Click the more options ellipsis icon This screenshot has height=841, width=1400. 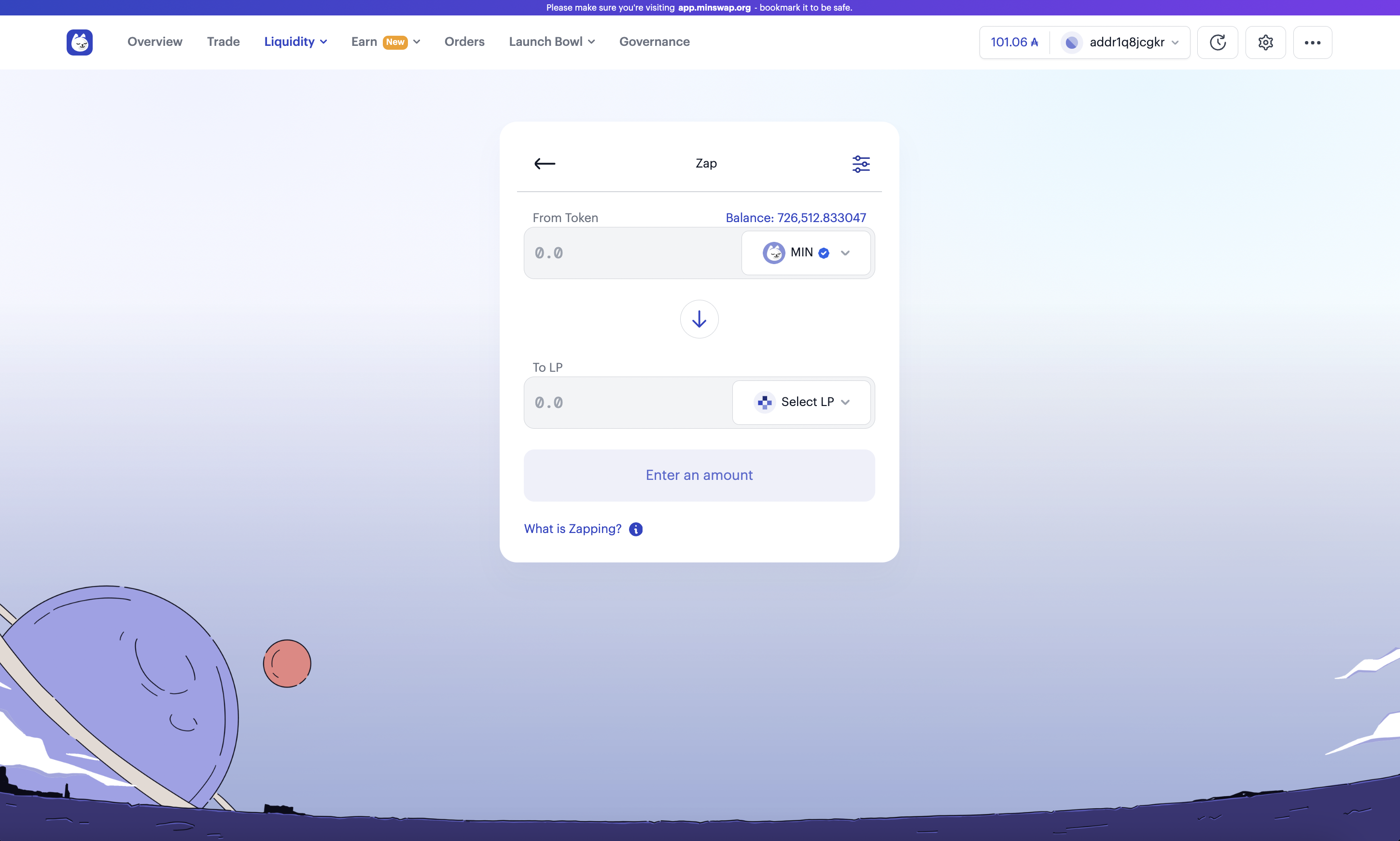click(1312, 42)
